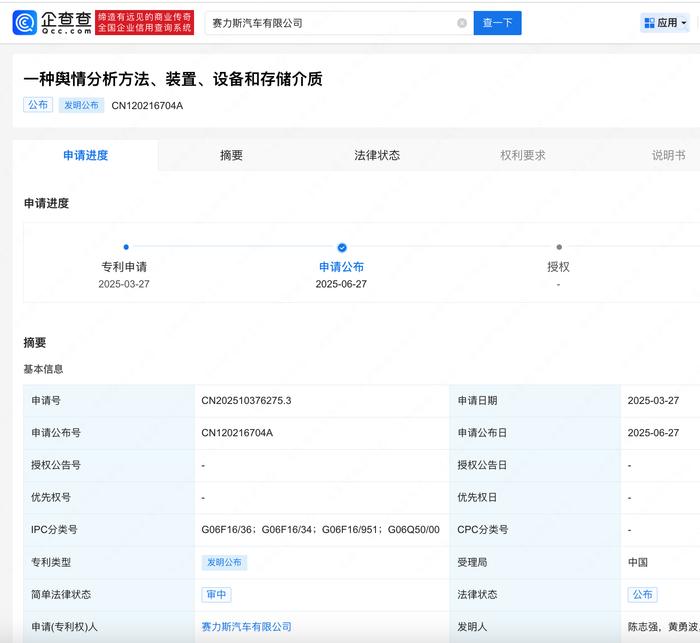Click the 应用 grid icon
Image resolution: width=700 pixels, height=643 pixels.
pos(650,23)
